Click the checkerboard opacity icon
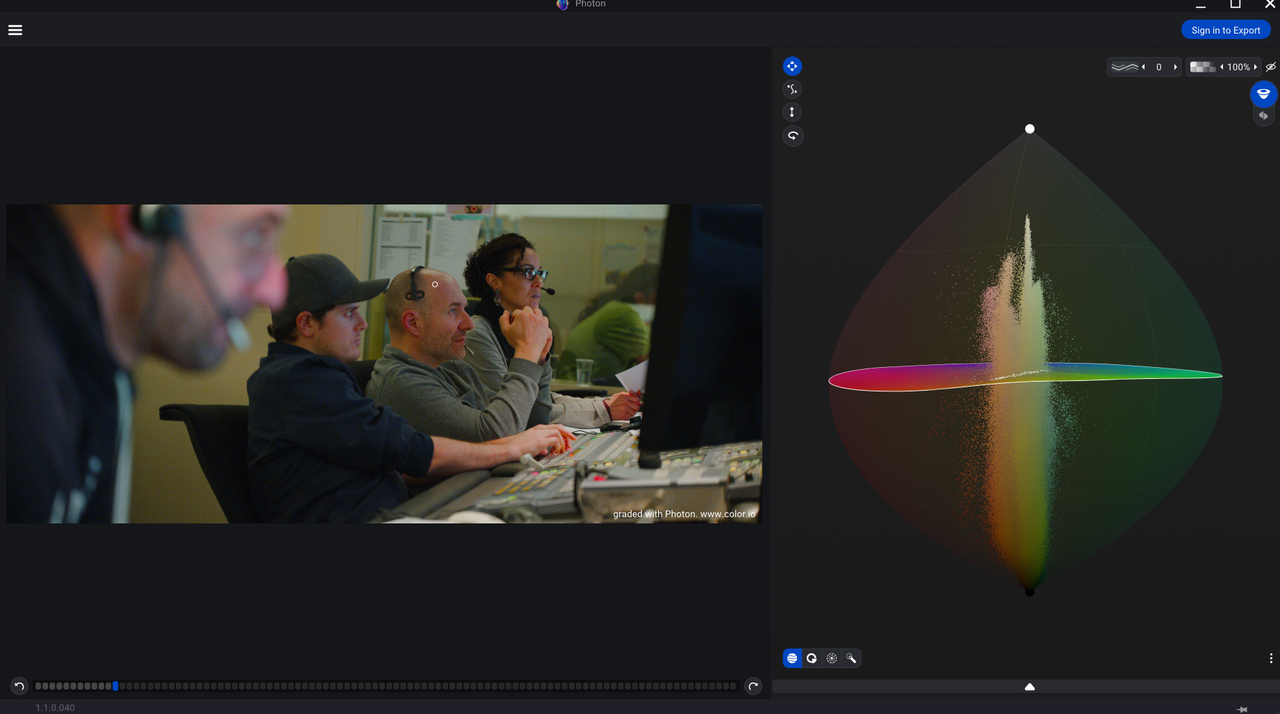This screenshot has width=1280, height=714. (x=1203, y=67)
